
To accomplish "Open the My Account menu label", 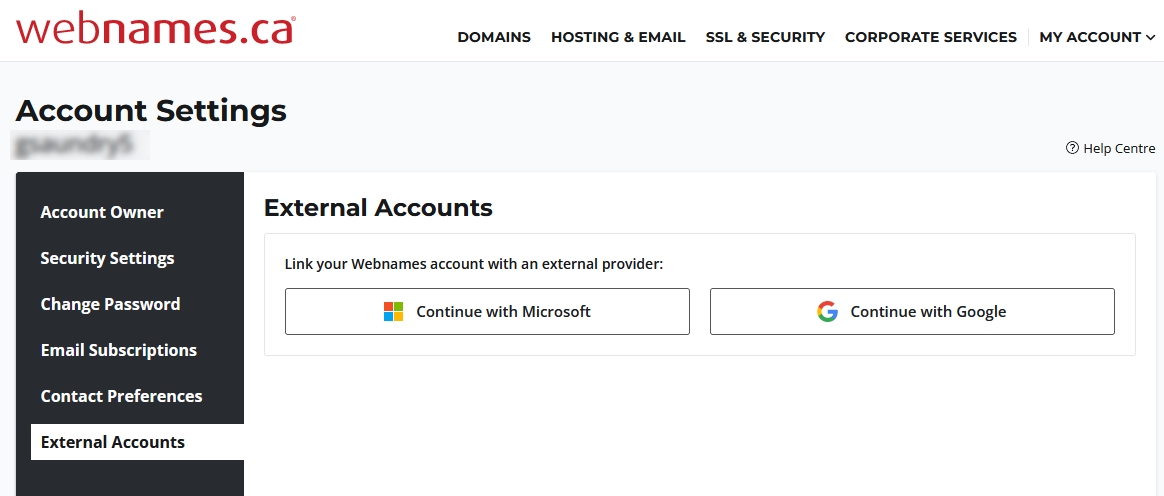I will coord(1090,37).
